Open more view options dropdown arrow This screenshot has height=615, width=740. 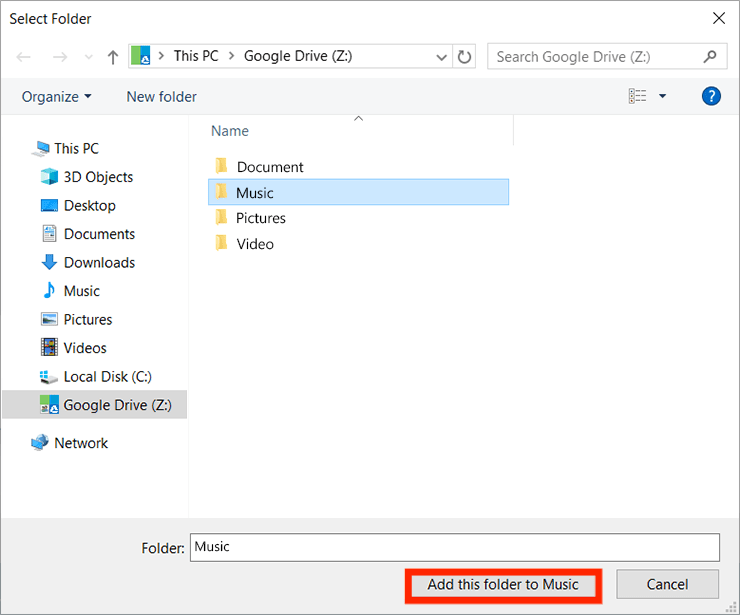tap(663, 96)
